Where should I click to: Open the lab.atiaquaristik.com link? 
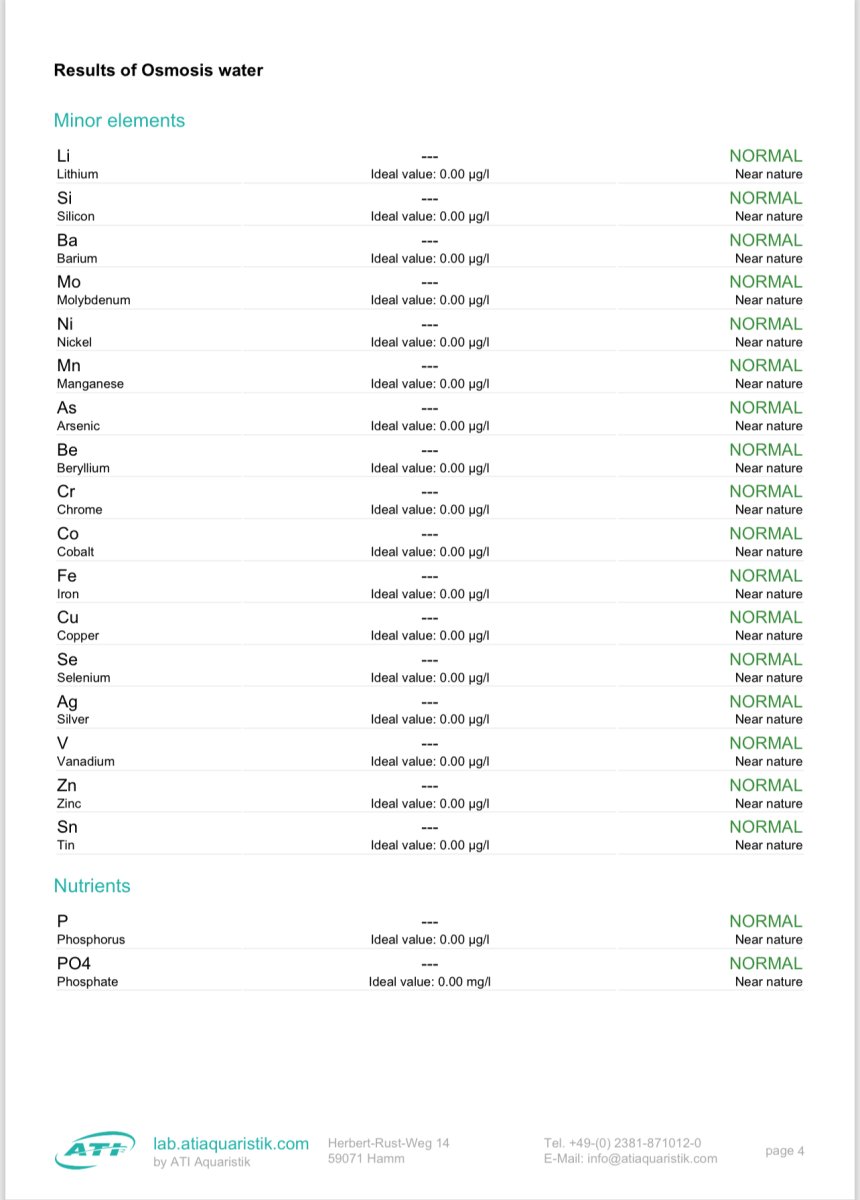pos(231,1143)
